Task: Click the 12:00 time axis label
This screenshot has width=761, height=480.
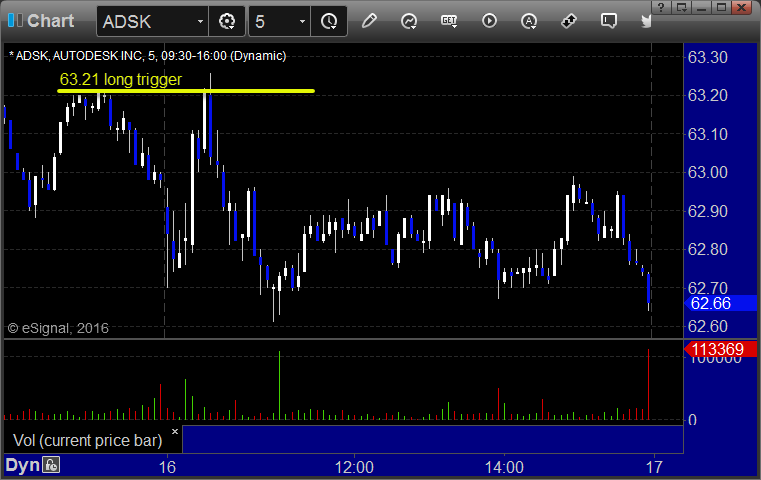Action: click(354, 467)
